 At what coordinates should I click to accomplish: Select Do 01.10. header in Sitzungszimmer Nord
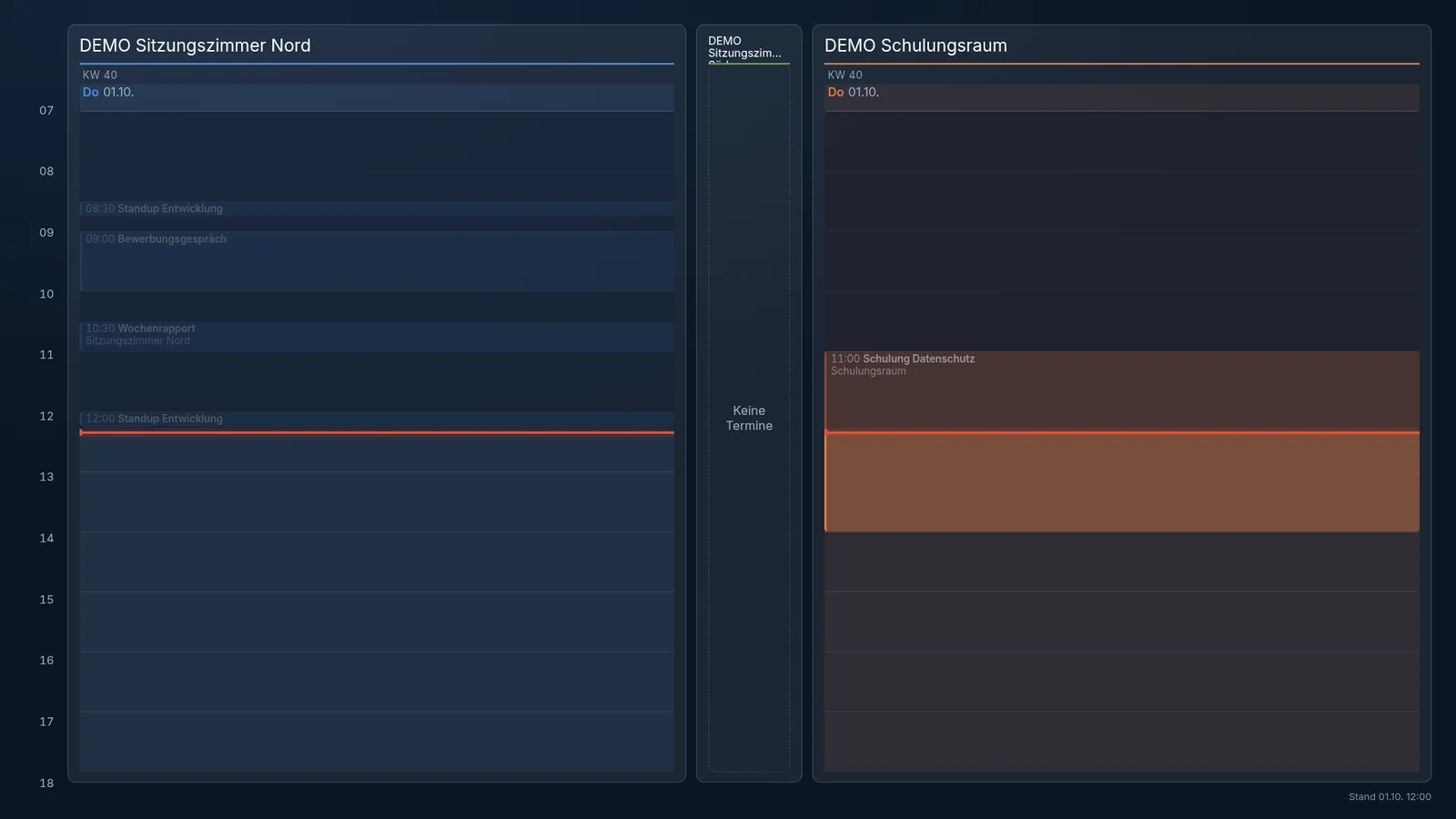(377, 97)
